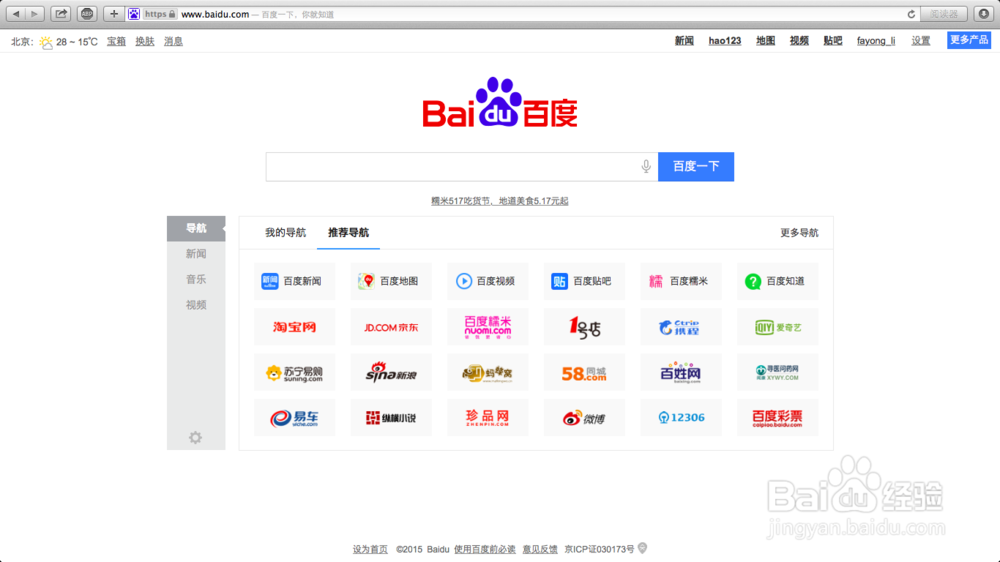Open the 淘宝网 logo tile
1000x562 pixels.
294,327
